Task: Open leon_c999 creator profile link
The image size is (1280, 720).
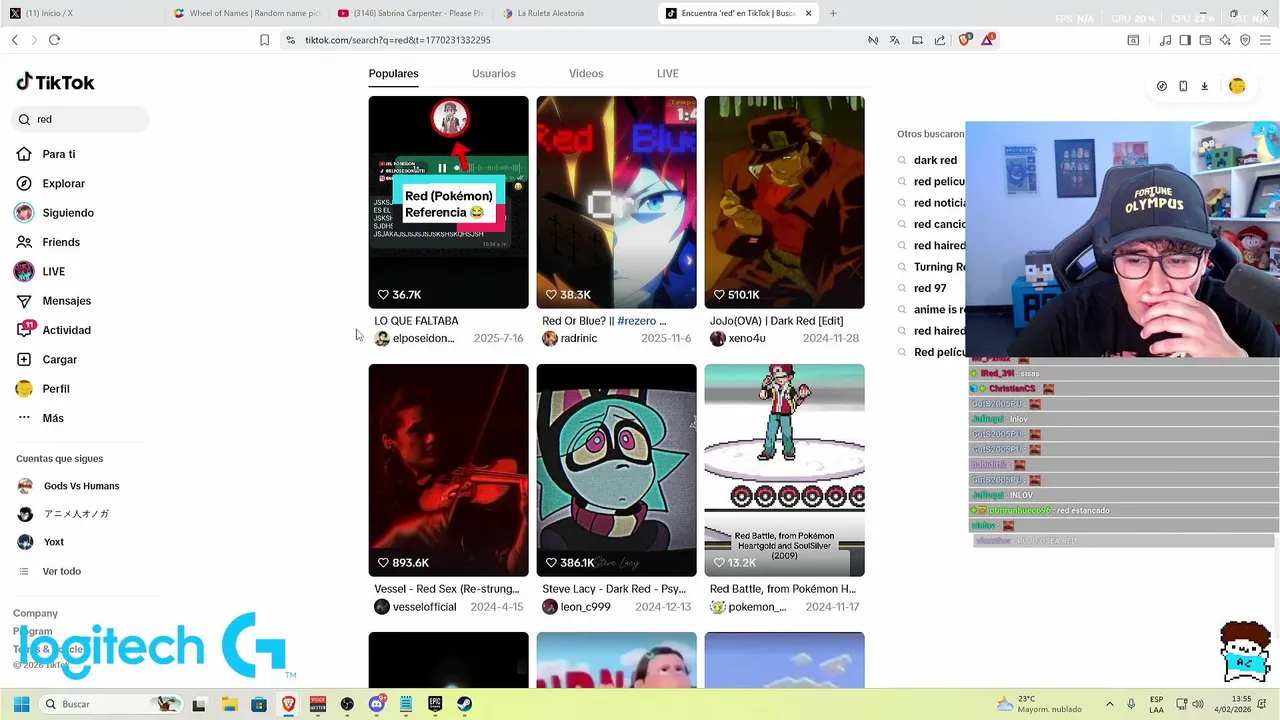Action: (x=576, y=607)
